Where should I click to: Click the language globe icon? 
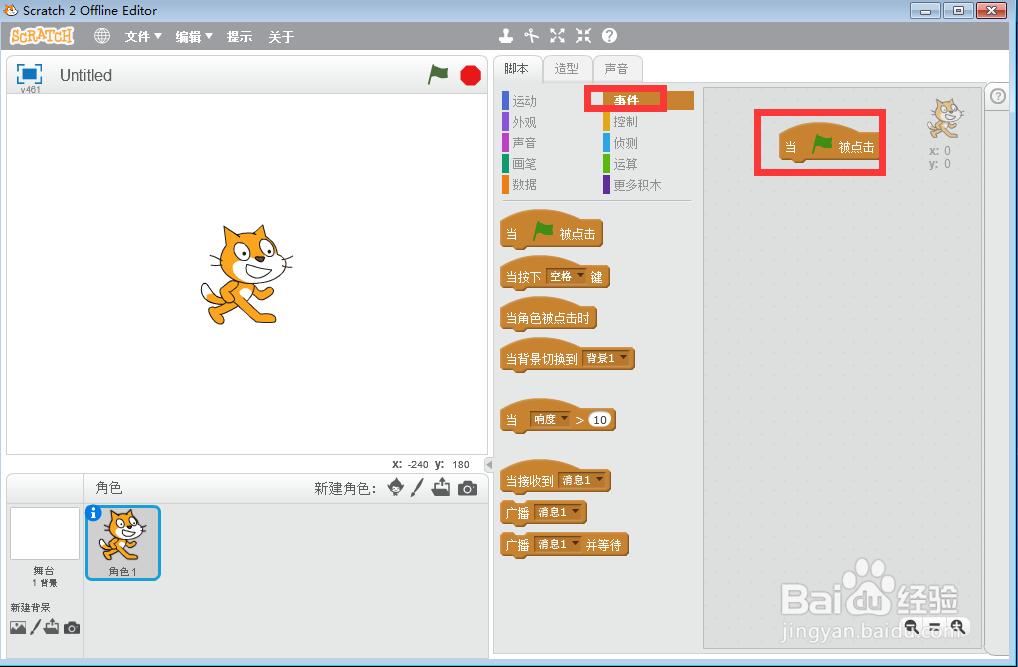(100, 36)
